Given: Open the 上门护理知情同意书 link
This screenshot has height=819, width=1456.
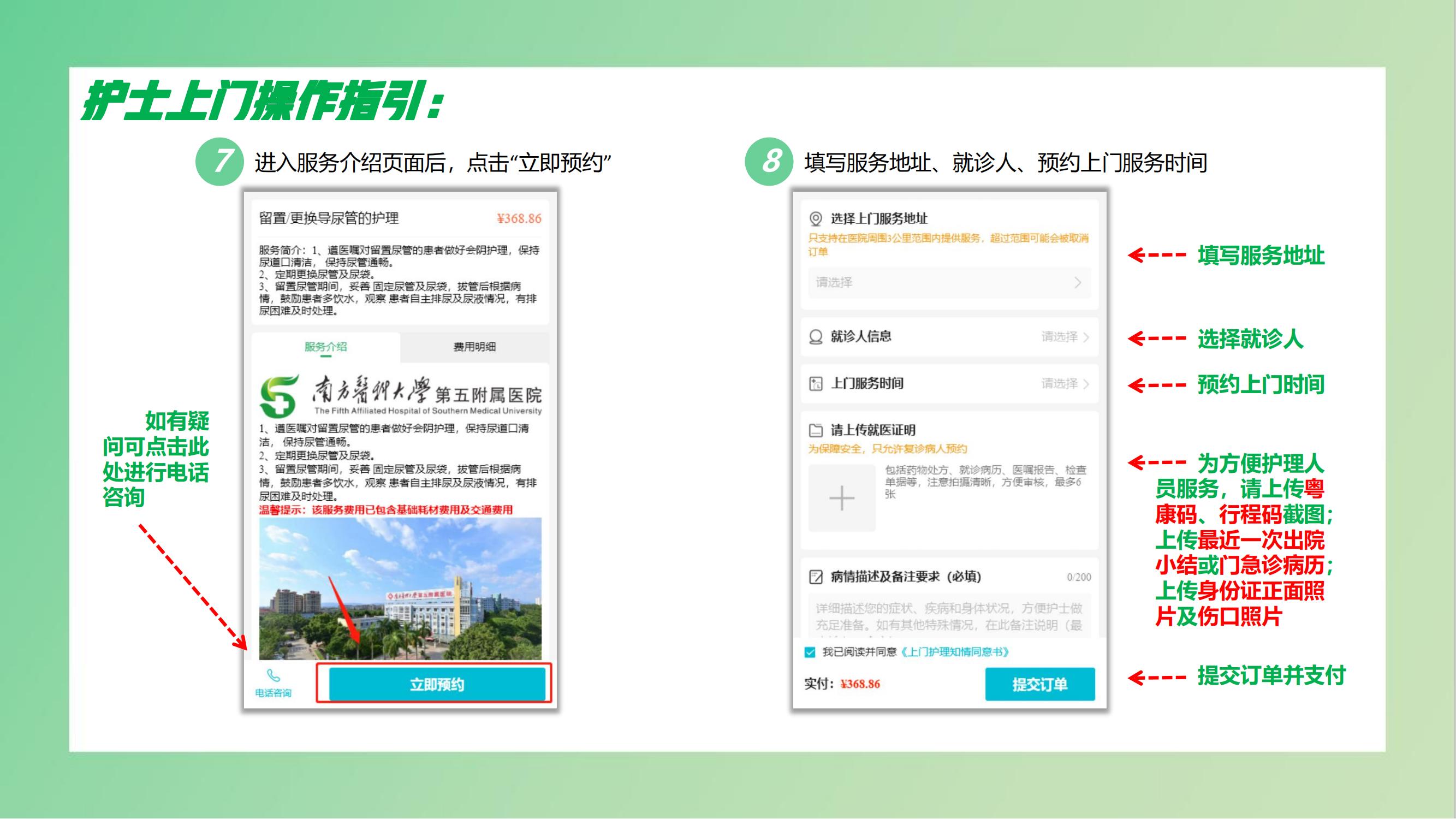Looking at the screenshot, I should tap(955, 652).
